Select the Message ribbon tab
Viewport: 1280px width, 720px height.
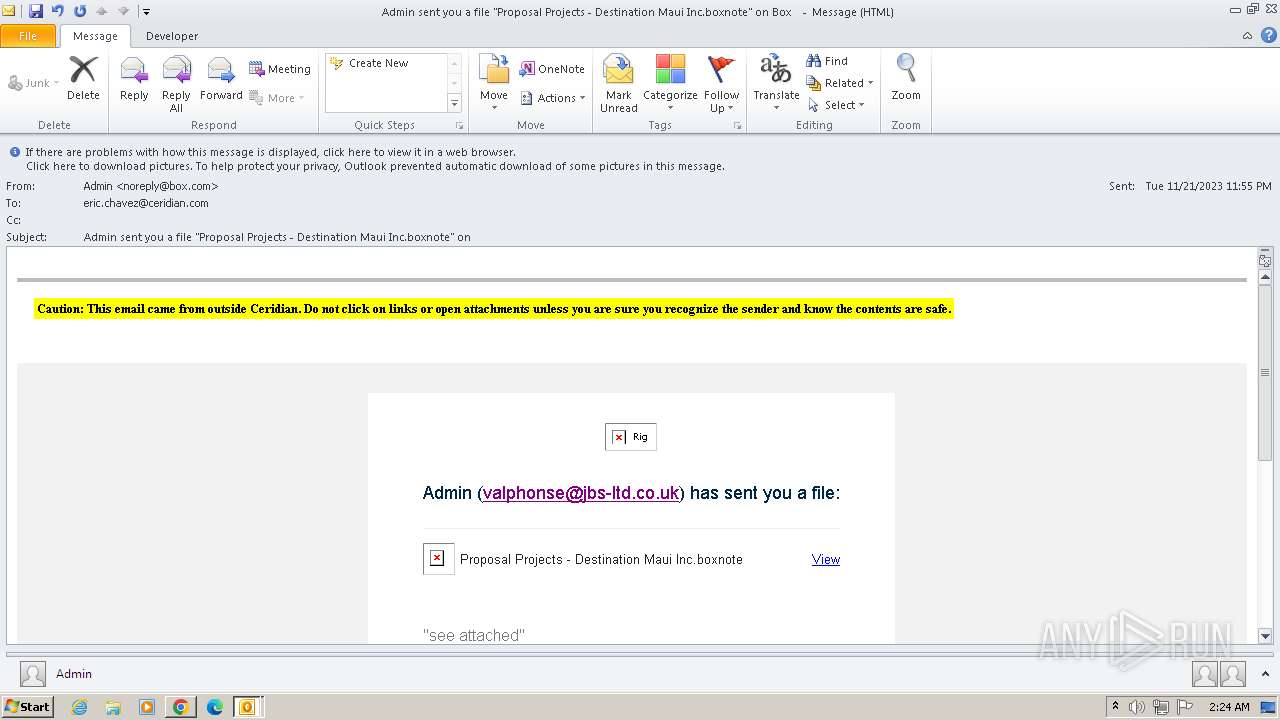95,36
